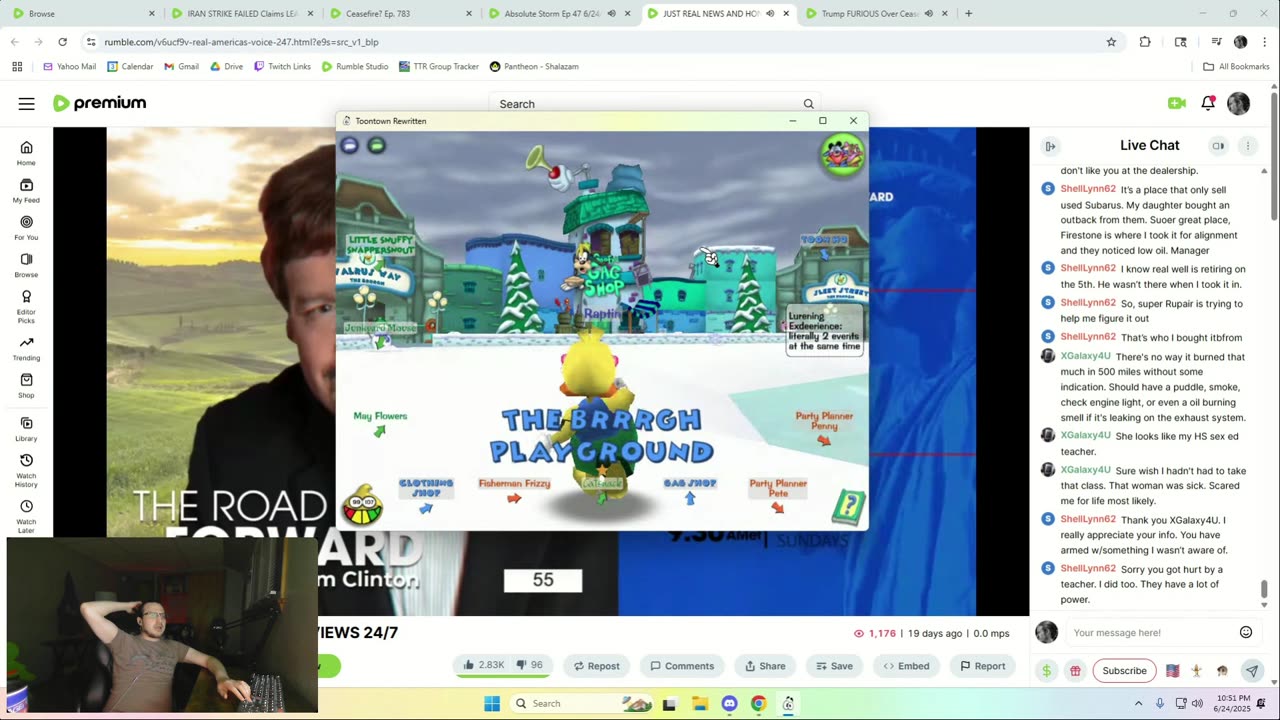Open Twitch Links bookmark folder
The height and width of the screenshot is (720, 1280).
(x=282, y=66)
